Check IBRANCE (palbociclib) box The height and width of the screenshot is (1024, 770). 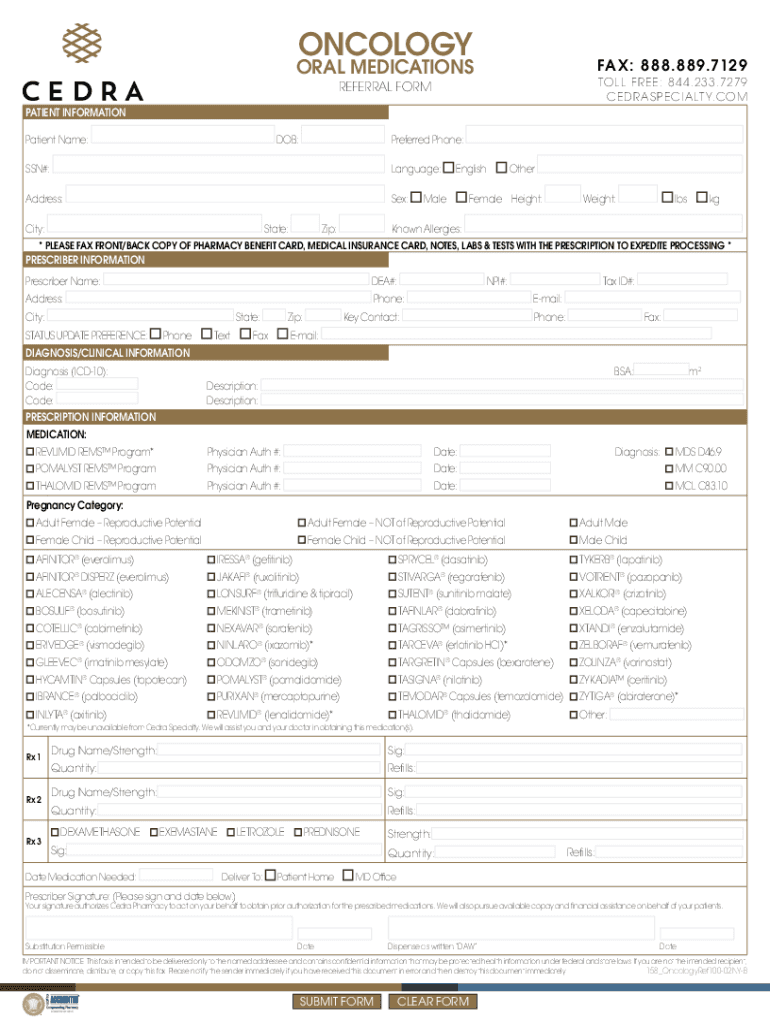(30, 697)
